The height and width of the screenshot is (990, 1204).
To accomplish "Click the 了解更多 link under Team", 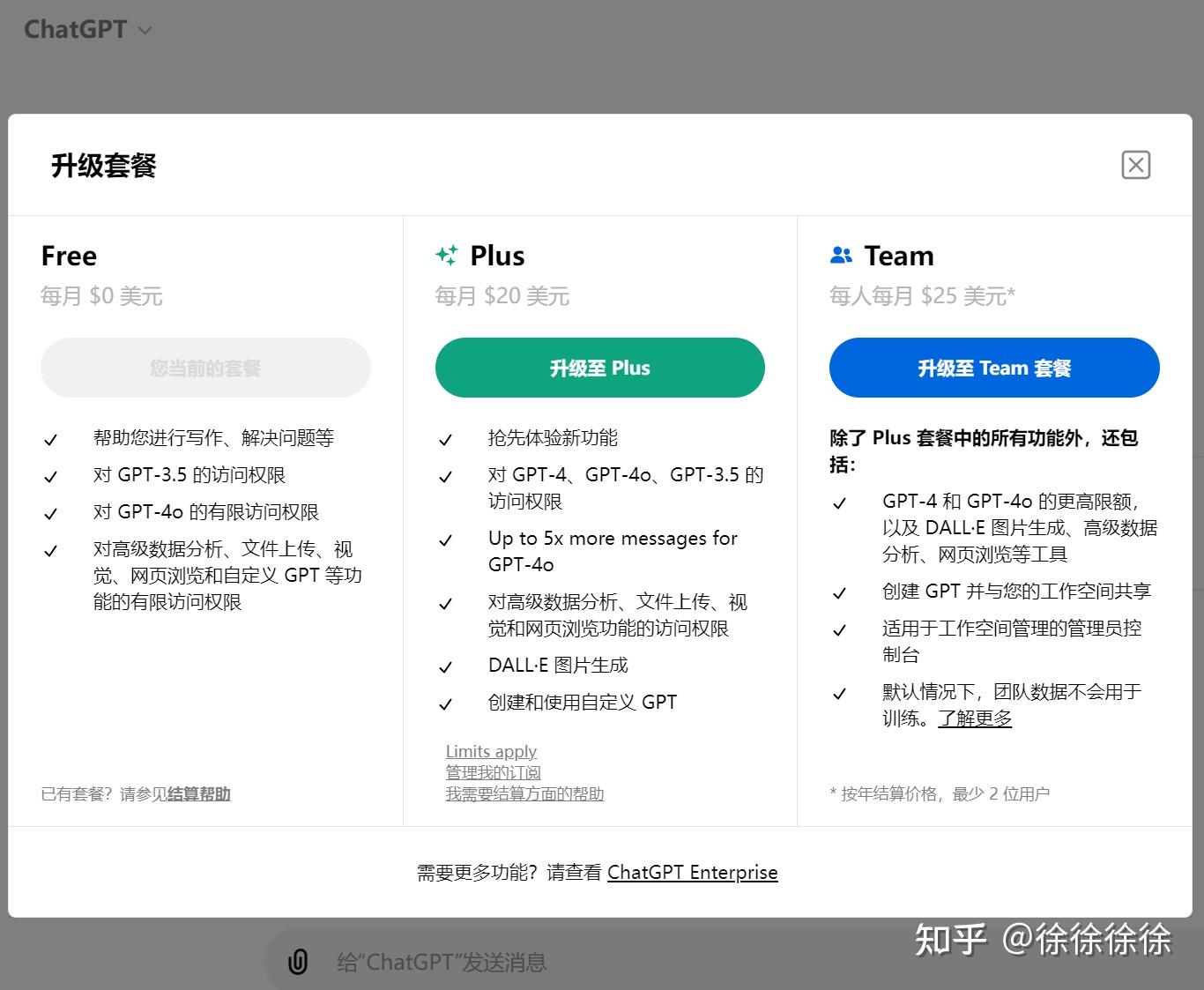I will [976, 718].
